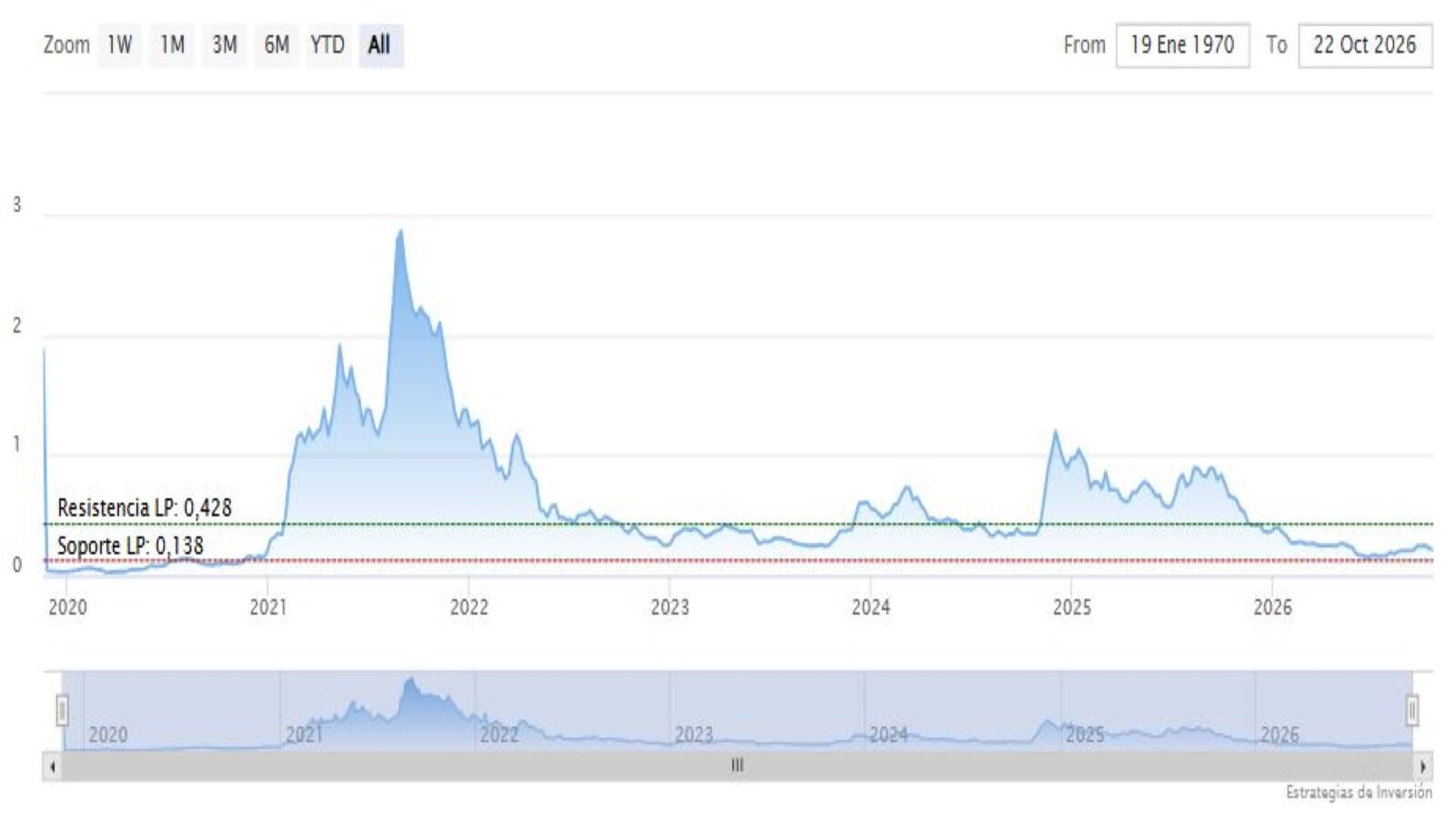Select the 1W zoom range

120,45
